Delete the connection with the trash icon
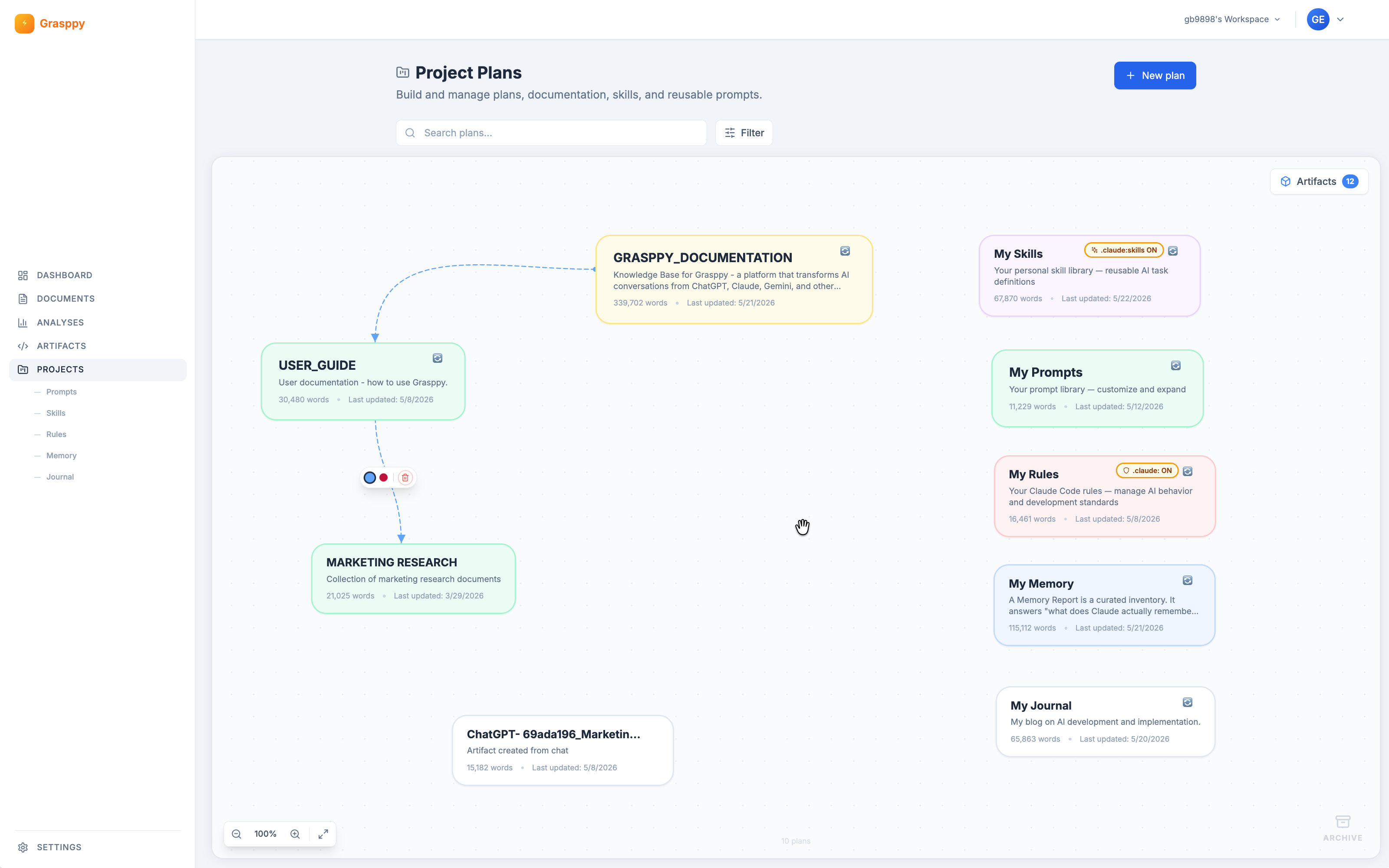The image size is (1389, 868). (405, 478)
